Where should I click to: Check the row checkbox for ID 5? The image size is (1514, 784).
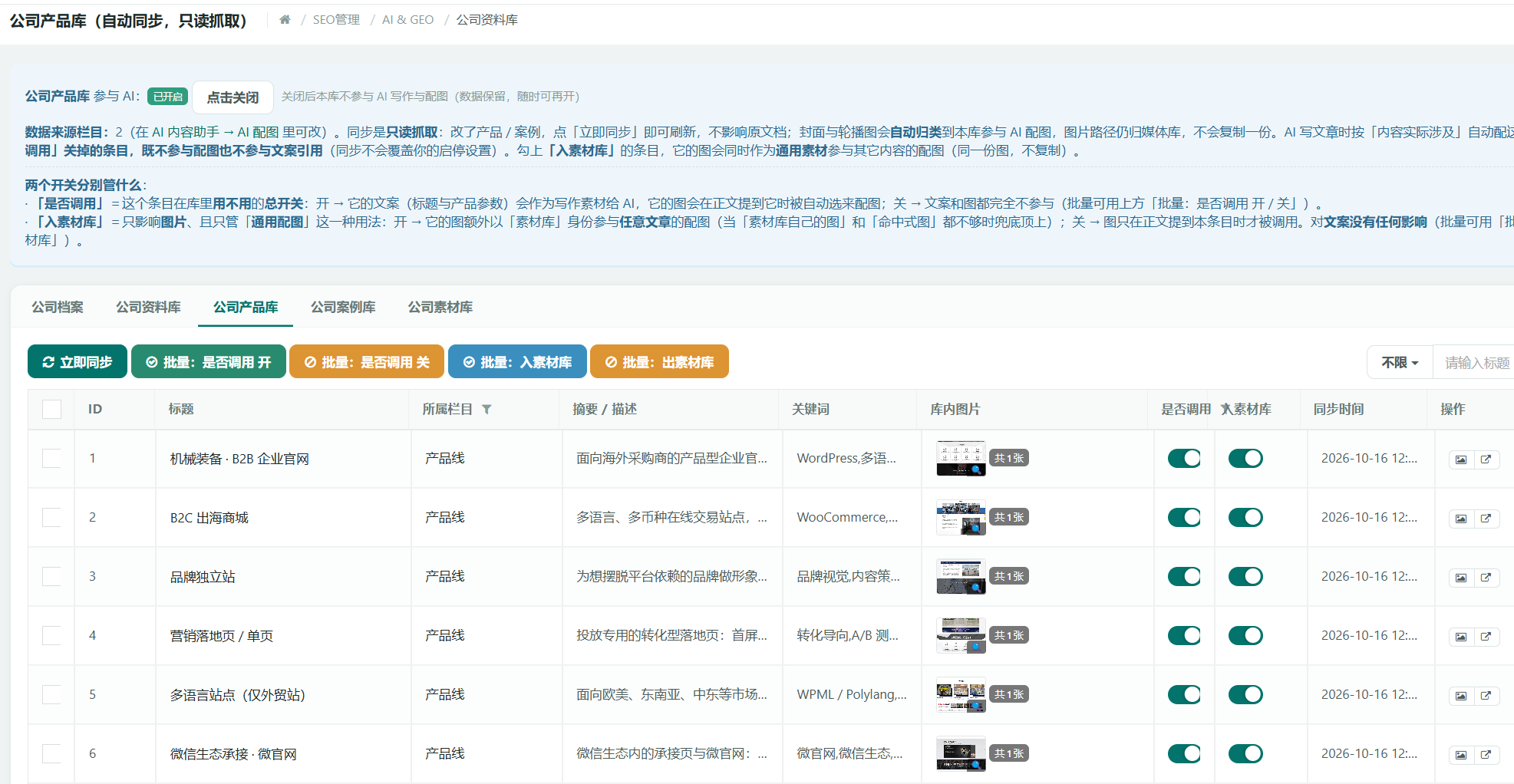[51, 694]
